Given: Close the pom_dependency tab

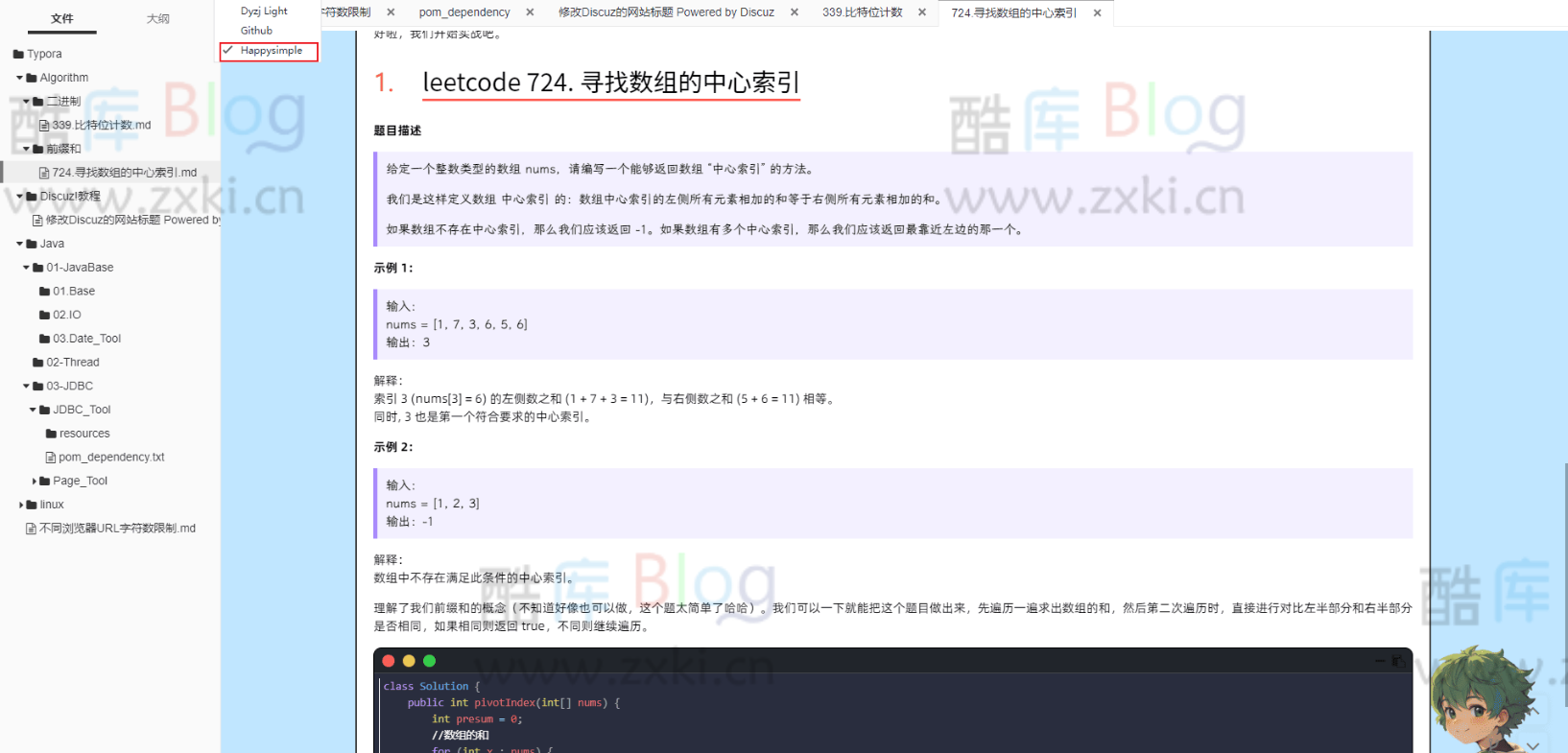Looking at the screenshot, I should point(530,12).
